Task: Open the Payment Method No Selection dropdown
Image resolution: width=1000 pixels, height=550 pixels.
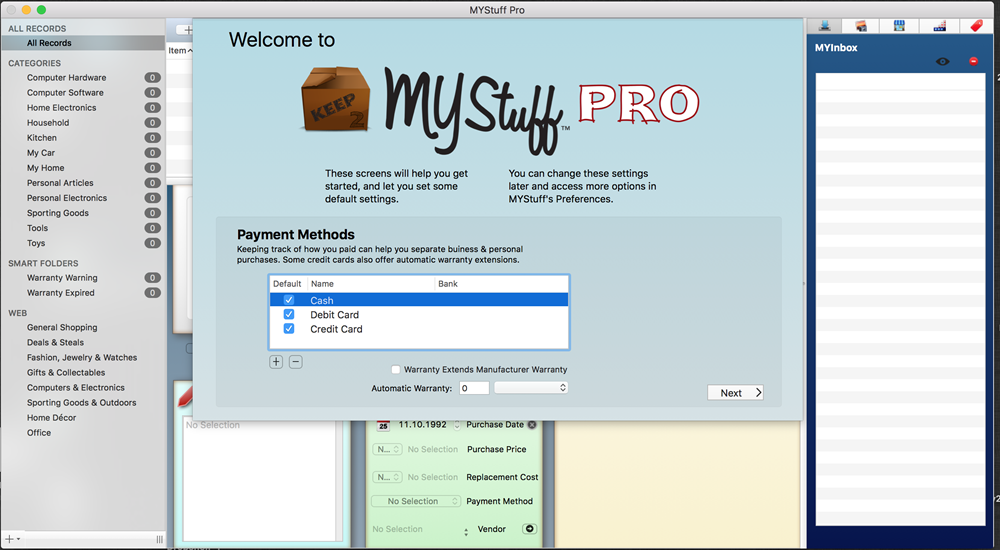Action: click(416, 502)
